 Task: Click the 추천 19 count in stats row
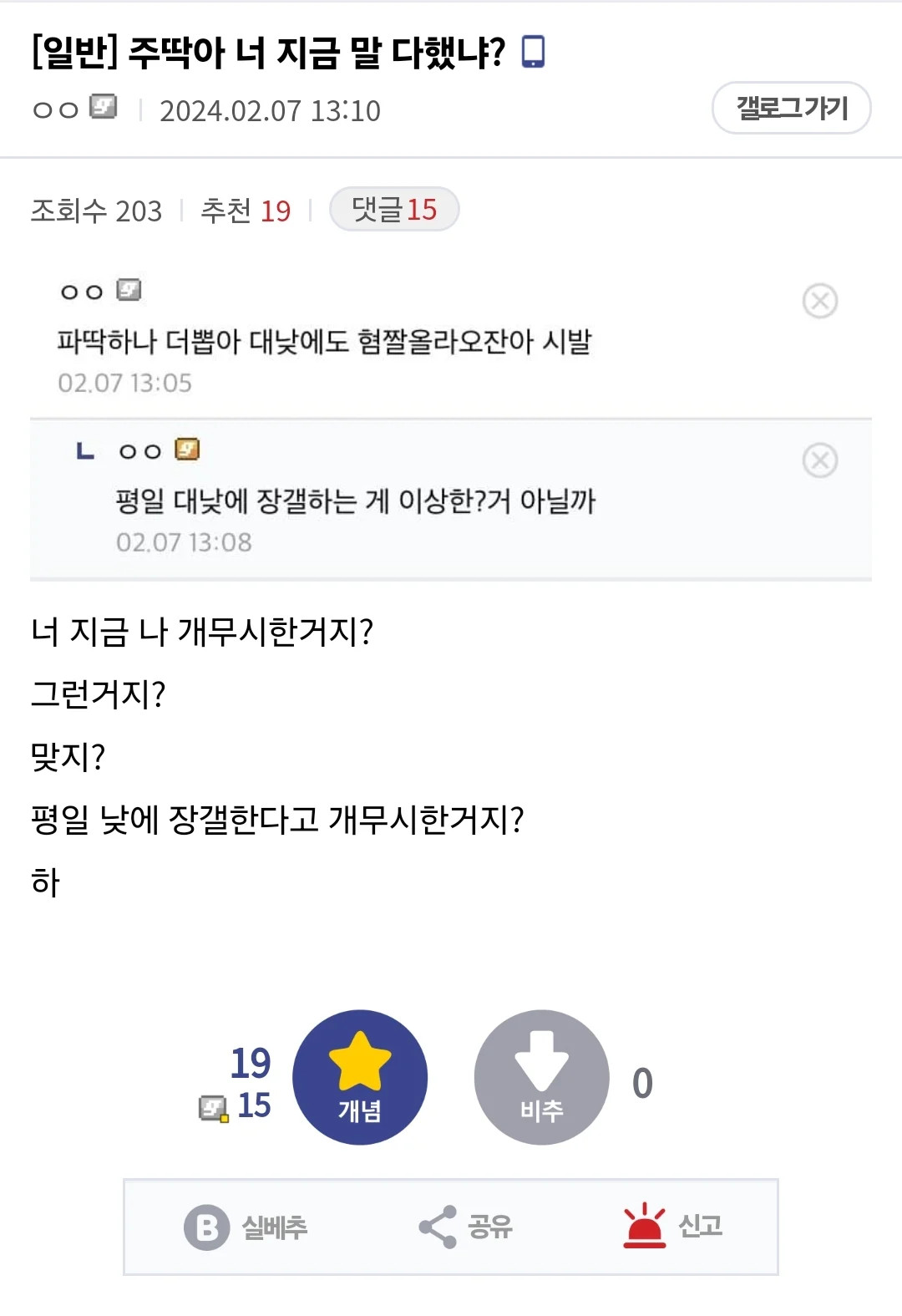(x=246, y=211)
